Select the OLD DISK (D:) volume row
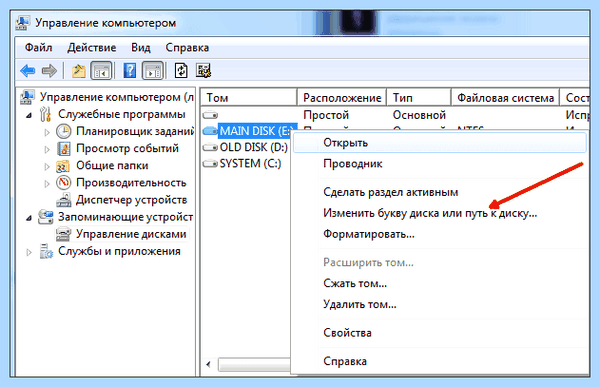 [253, 147]
